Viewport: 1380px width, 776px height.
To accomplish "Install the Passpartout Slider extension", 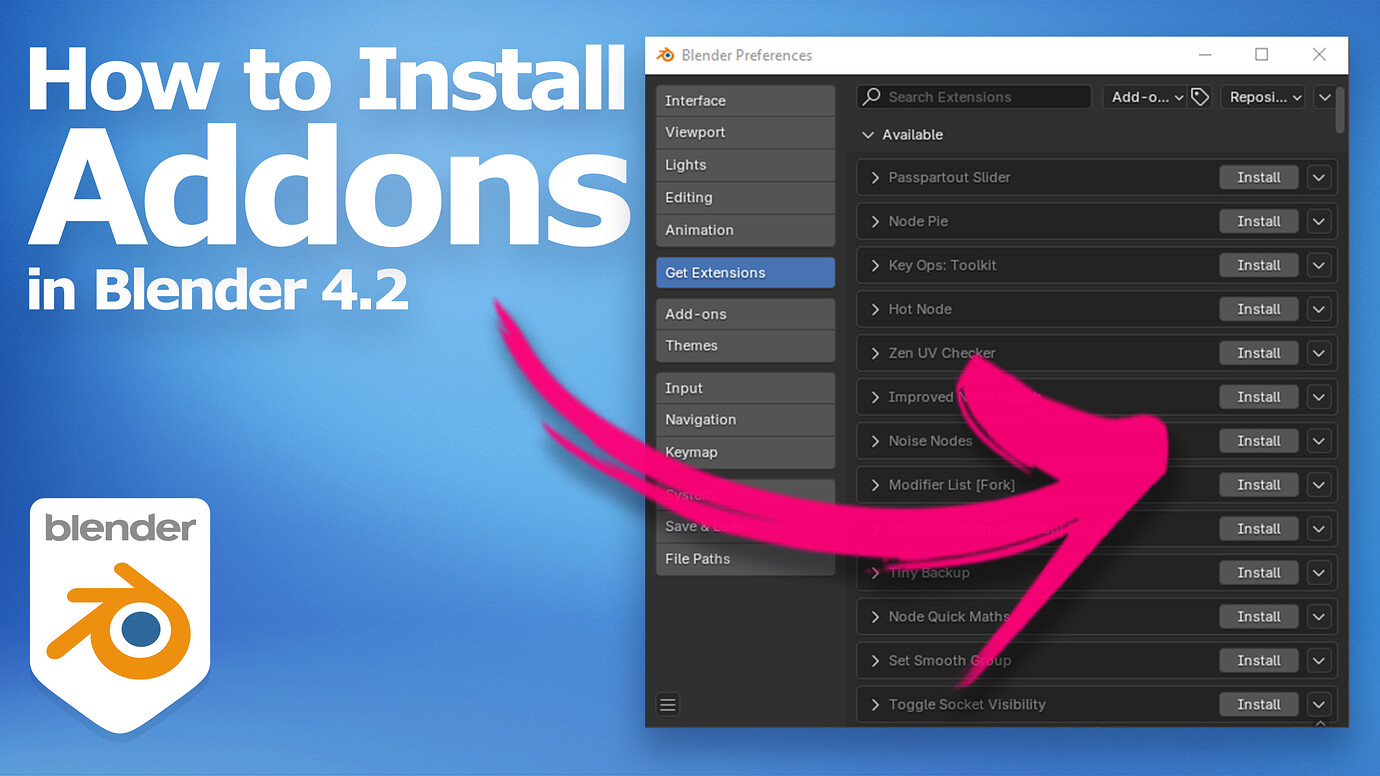I will point(1259,178).
